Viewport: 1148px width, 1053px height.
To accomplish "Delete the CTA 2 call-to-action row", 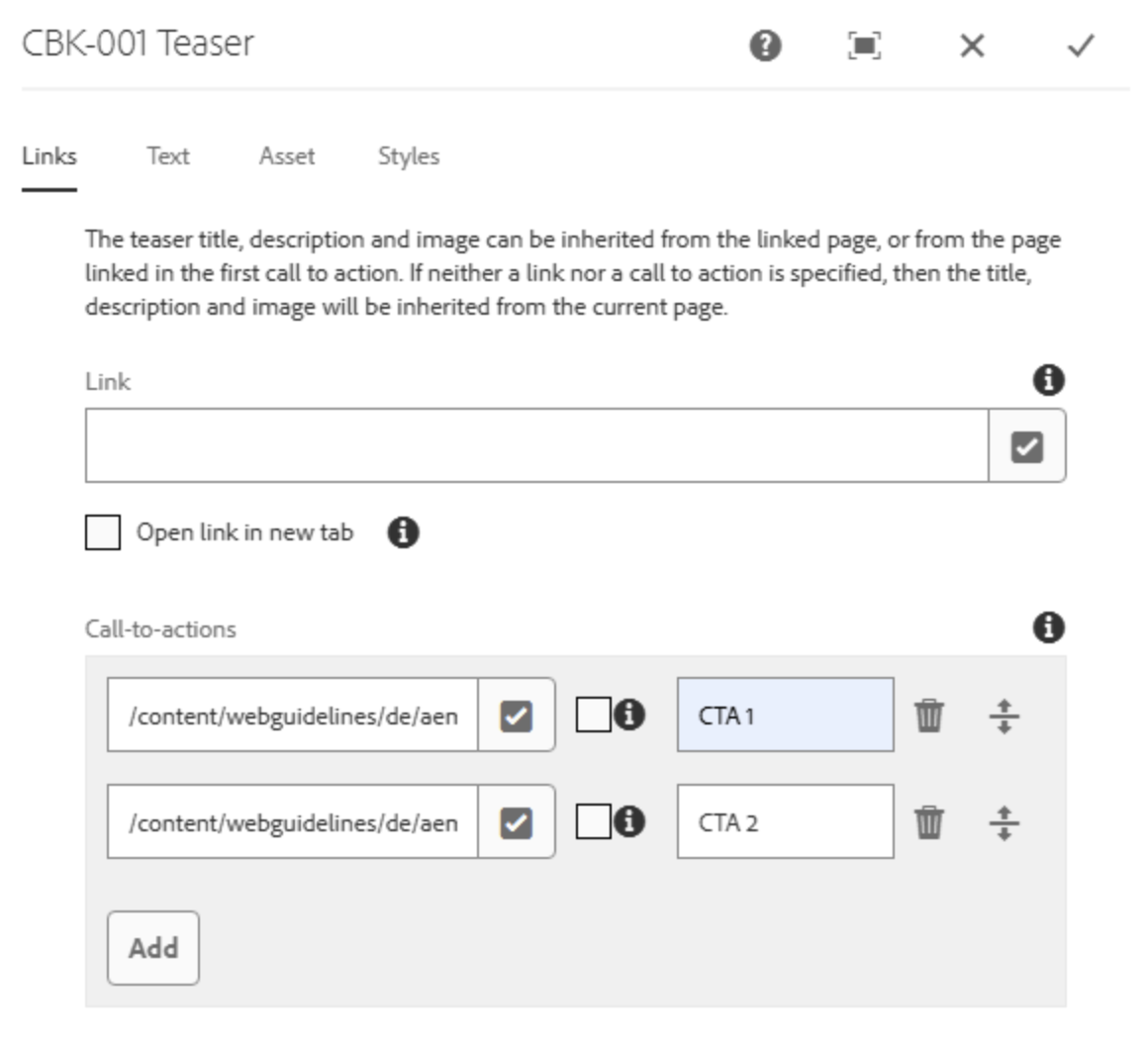I will click(x=928, y=821).
